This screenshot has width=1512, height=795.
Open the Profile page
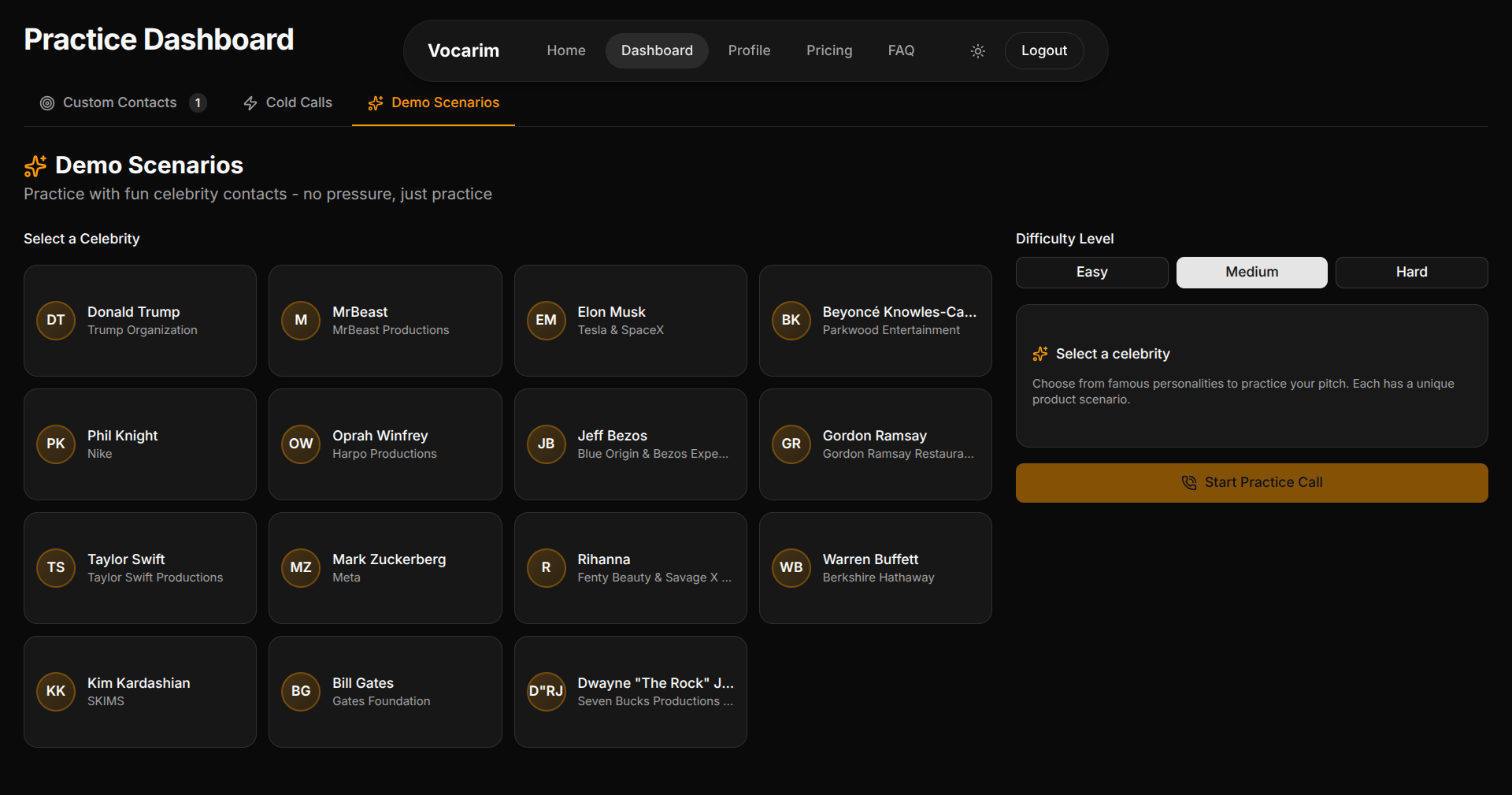tap(749, 50)
